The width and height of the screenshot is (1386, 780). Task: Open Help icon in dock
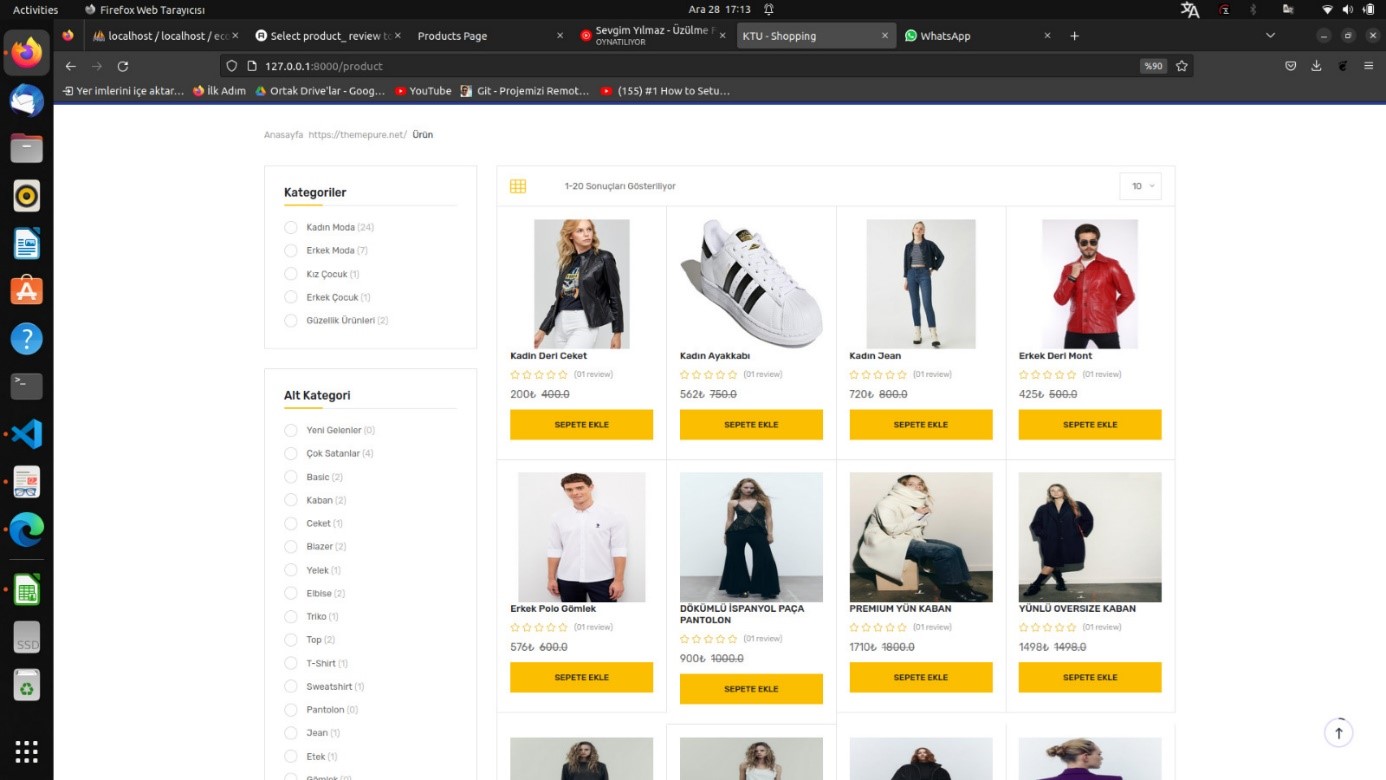(x=27, y=339)
